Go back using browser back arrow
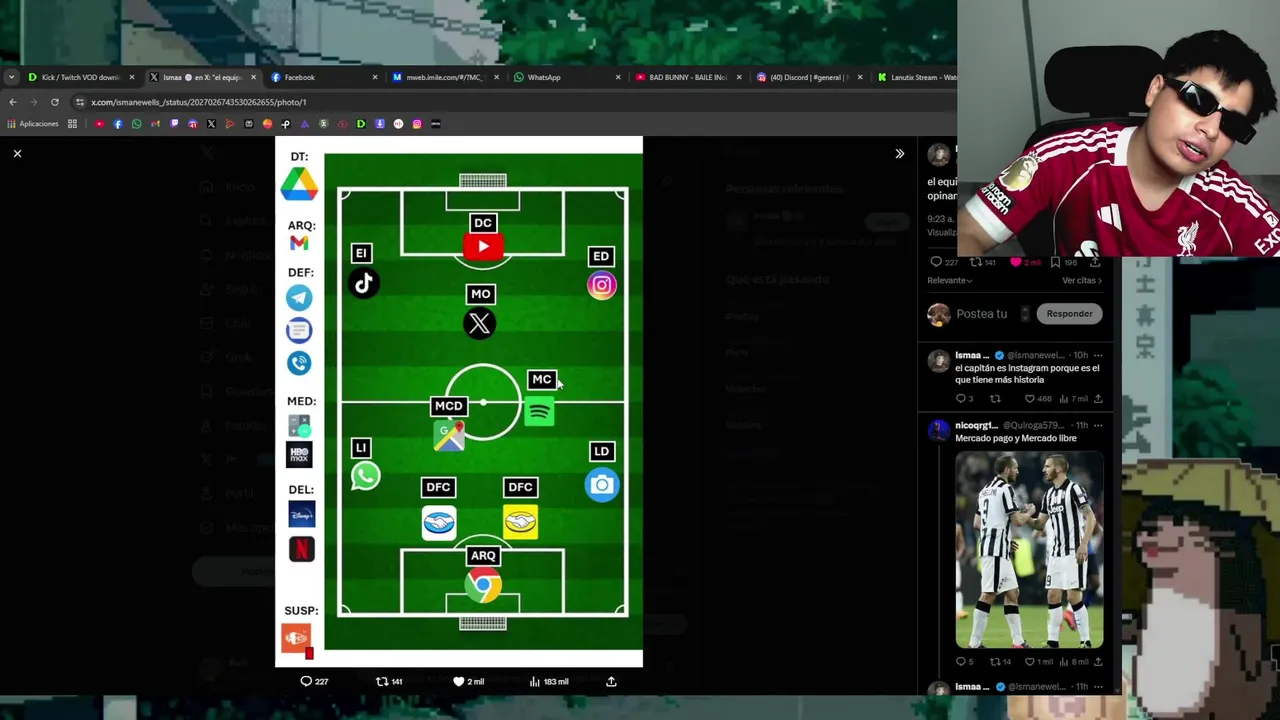This screenshot has height=720, width=1280. (x=12, y=102)
